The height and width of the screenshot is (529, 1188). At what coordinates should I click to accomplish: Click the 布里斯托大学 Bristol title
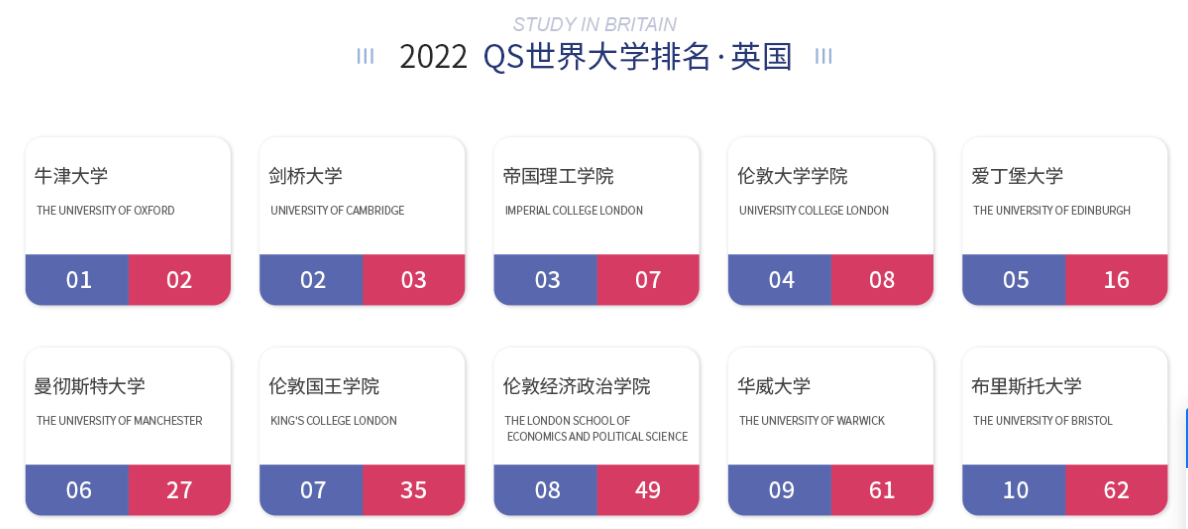pyautogui.click(x=1026, y=387)
